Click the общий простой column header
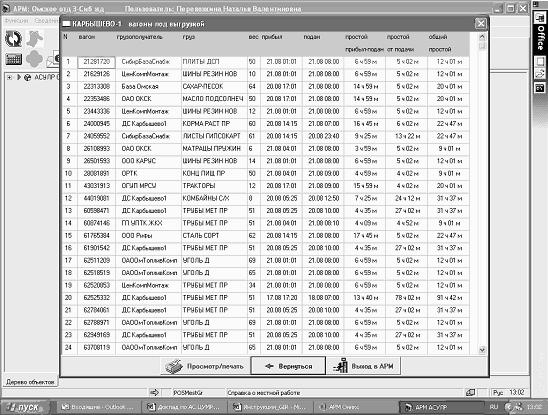This screenshot has width=548, height=415. [440, 43]
